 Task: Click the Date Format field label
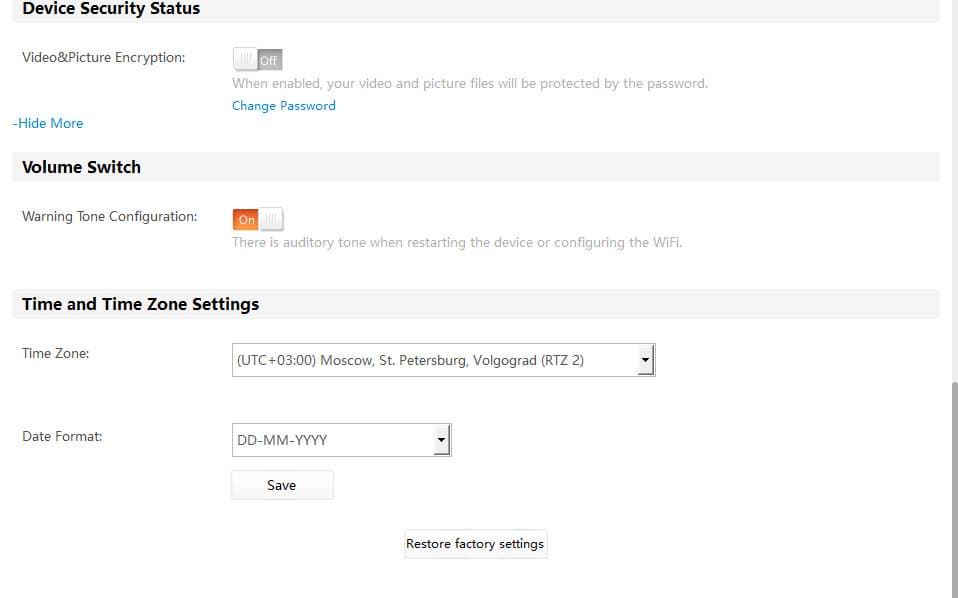(x=62, y=437)
